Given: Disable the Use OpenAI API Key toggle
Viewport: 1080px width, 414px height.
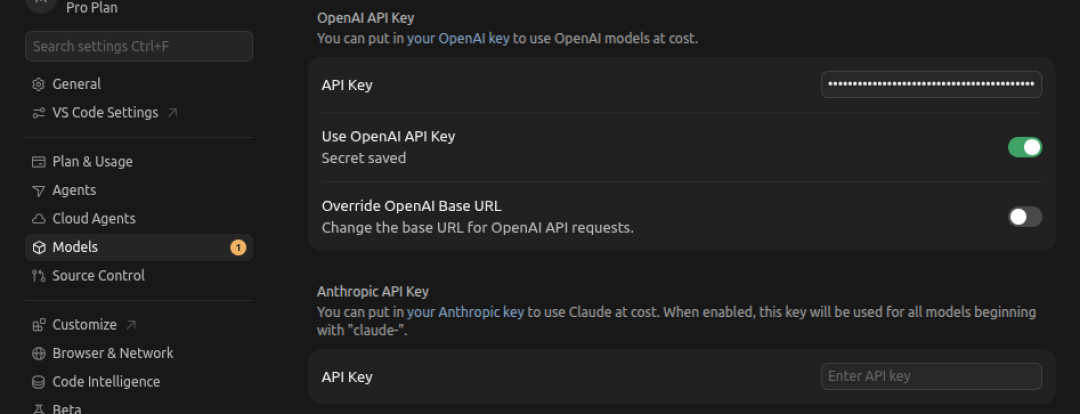Looking at the screenshot, I should point(1025,147).
